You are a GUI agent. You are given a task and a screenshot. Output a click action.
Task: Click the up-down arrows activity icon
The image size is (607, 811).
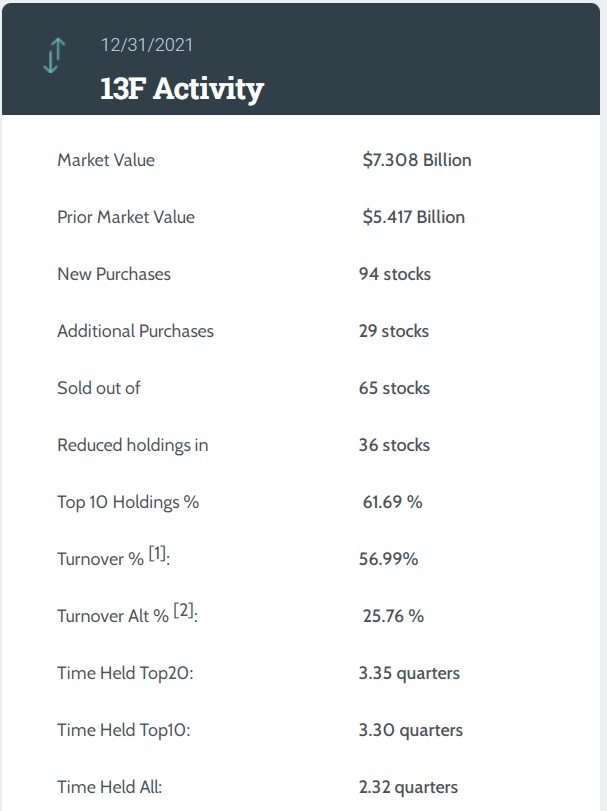pos(53,56)
